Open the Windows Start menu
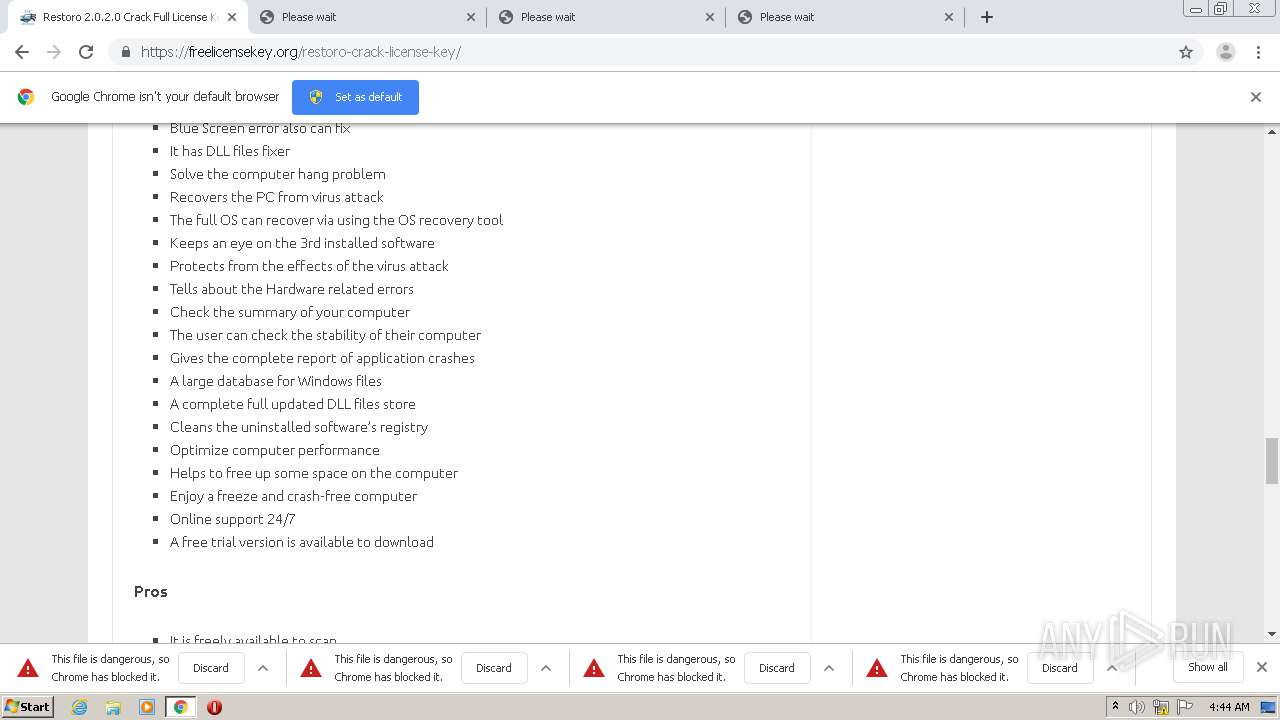This screenshot has height=720, width=1280. click(28, 706)
